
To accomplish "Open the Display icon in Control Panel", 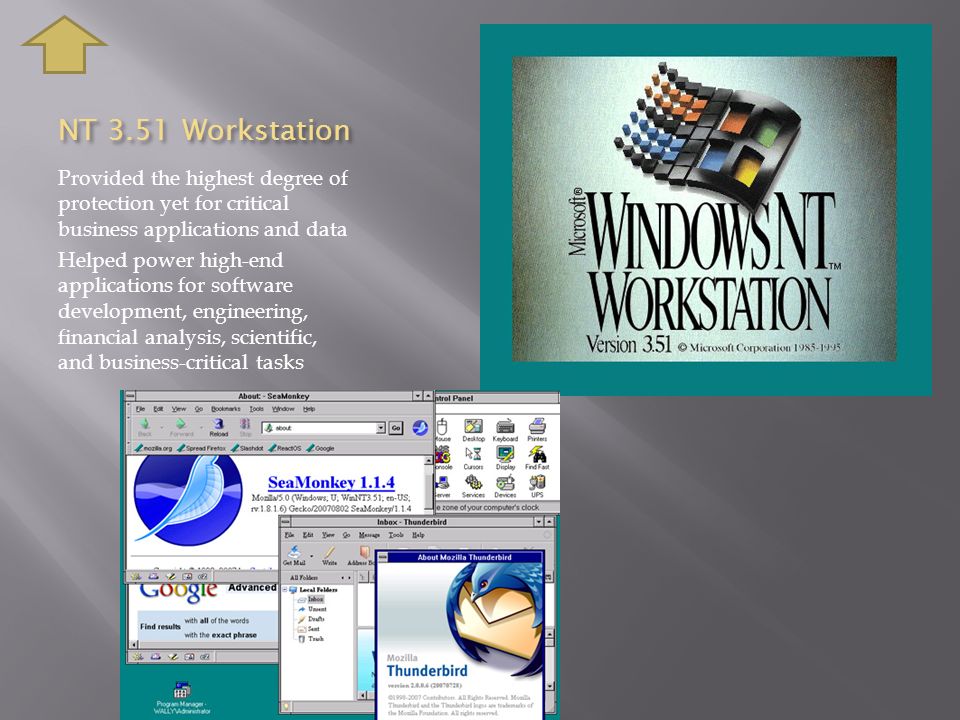I will tap(505, 458).
